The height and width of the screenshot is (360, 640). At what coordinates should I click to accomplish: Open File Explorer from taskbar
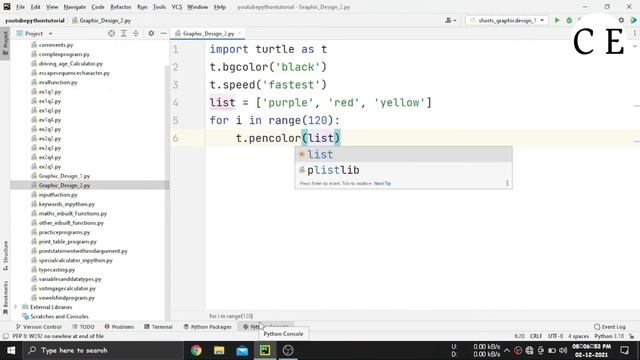(x=219, y=350)
